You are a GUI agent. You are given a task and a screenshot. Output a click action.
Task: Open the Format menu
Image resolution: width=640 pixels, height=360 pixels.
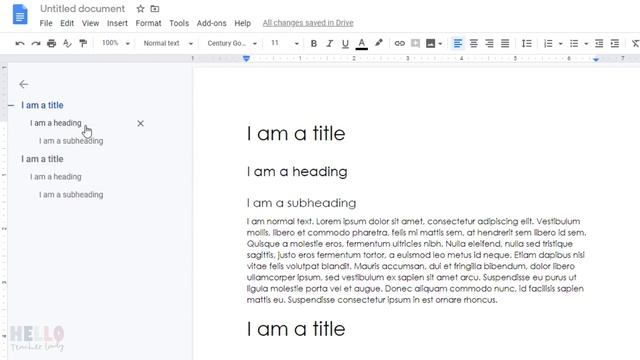coord(148,23)
